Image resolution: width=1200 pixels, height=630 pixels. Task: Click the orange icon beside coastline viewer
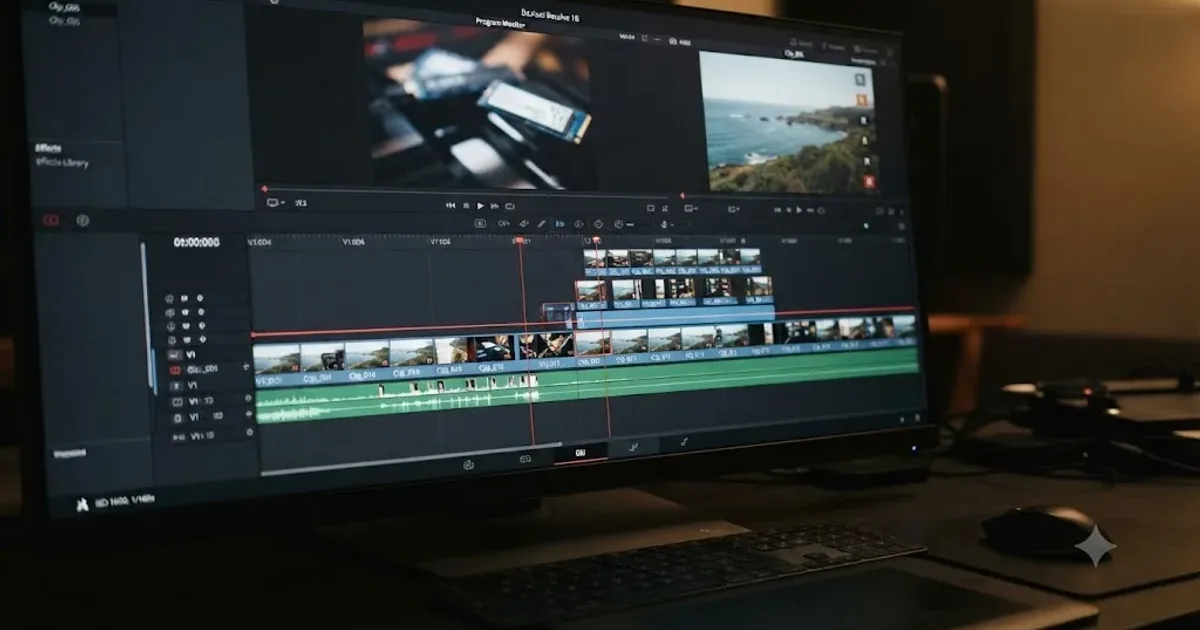[861, 99]
